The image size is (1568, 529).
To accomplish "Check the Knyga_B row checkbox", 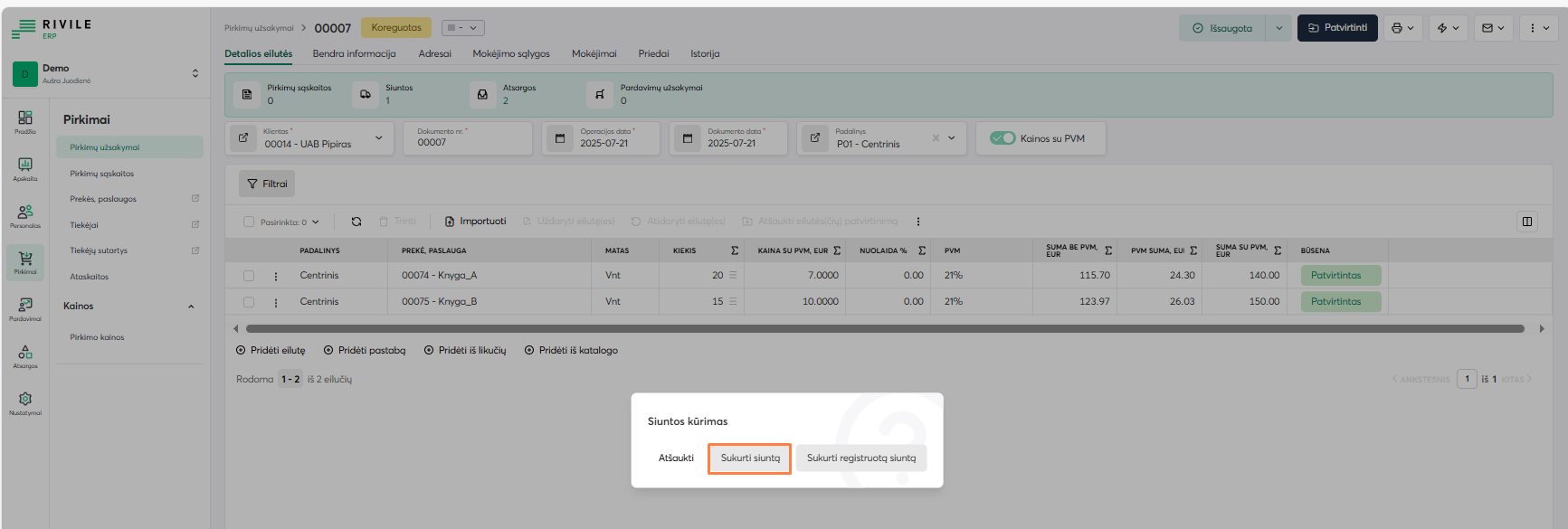I will [x=249, y=302].
